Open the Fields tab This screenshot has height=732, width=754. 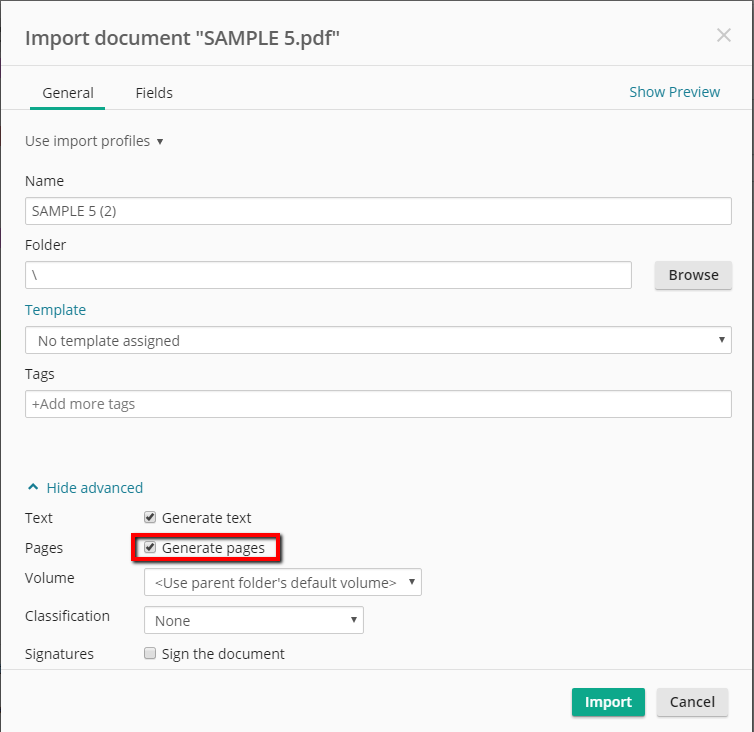coord(154,93)
